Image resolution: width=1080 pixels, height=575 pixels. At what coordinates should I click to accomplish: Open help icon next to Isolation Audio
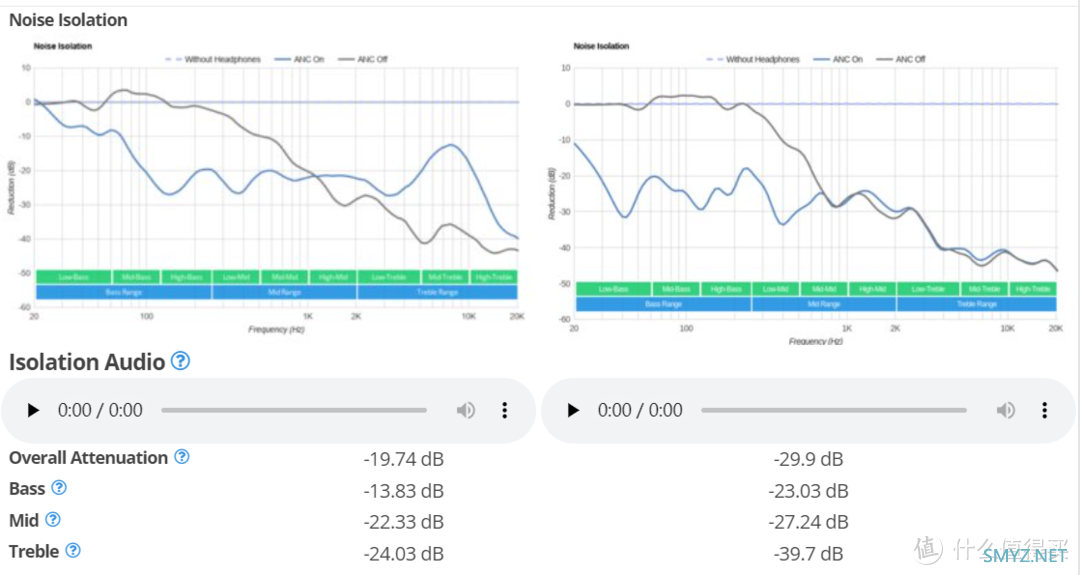[180, 360]
